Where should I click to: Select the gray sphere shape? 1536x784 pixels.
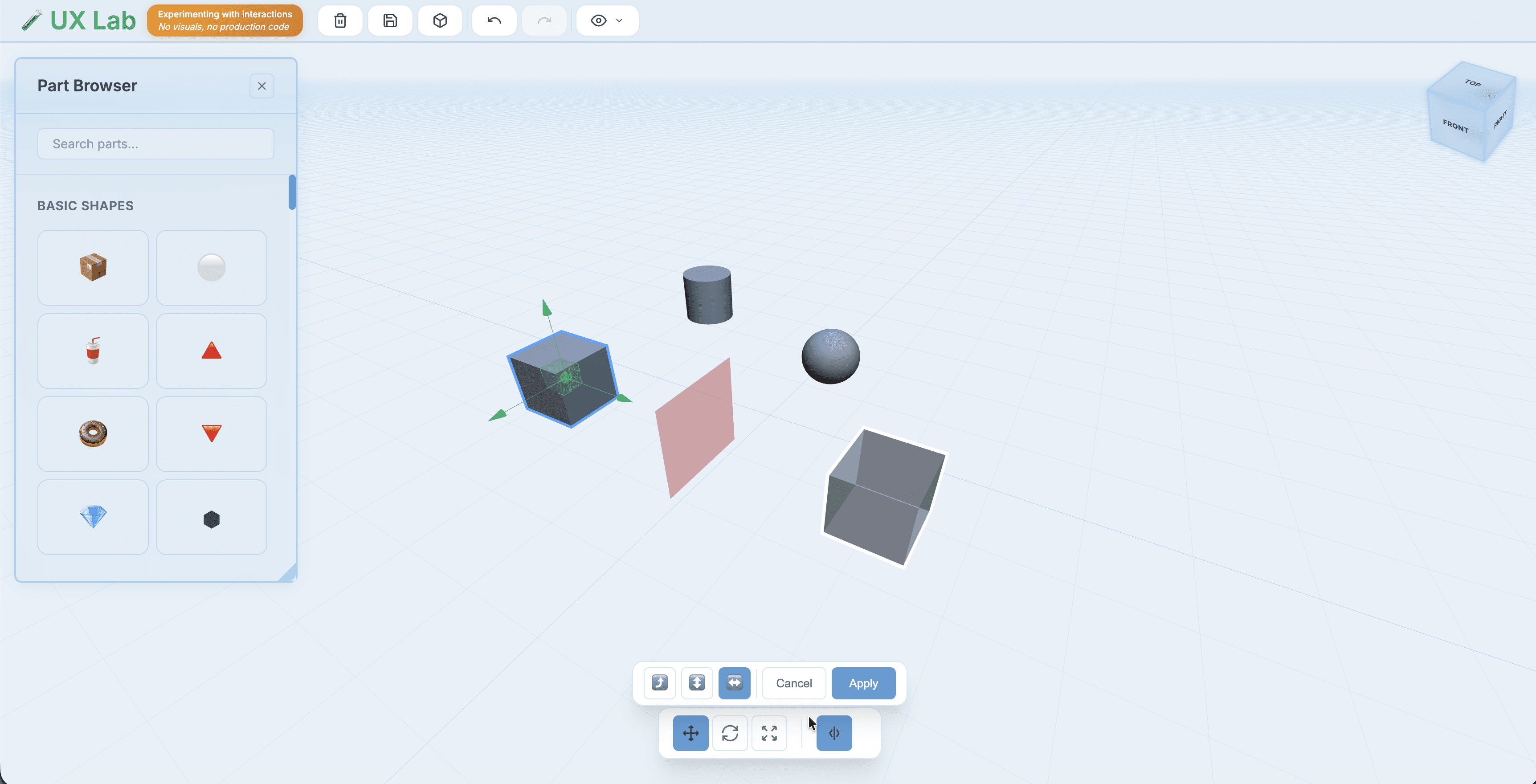211,268
